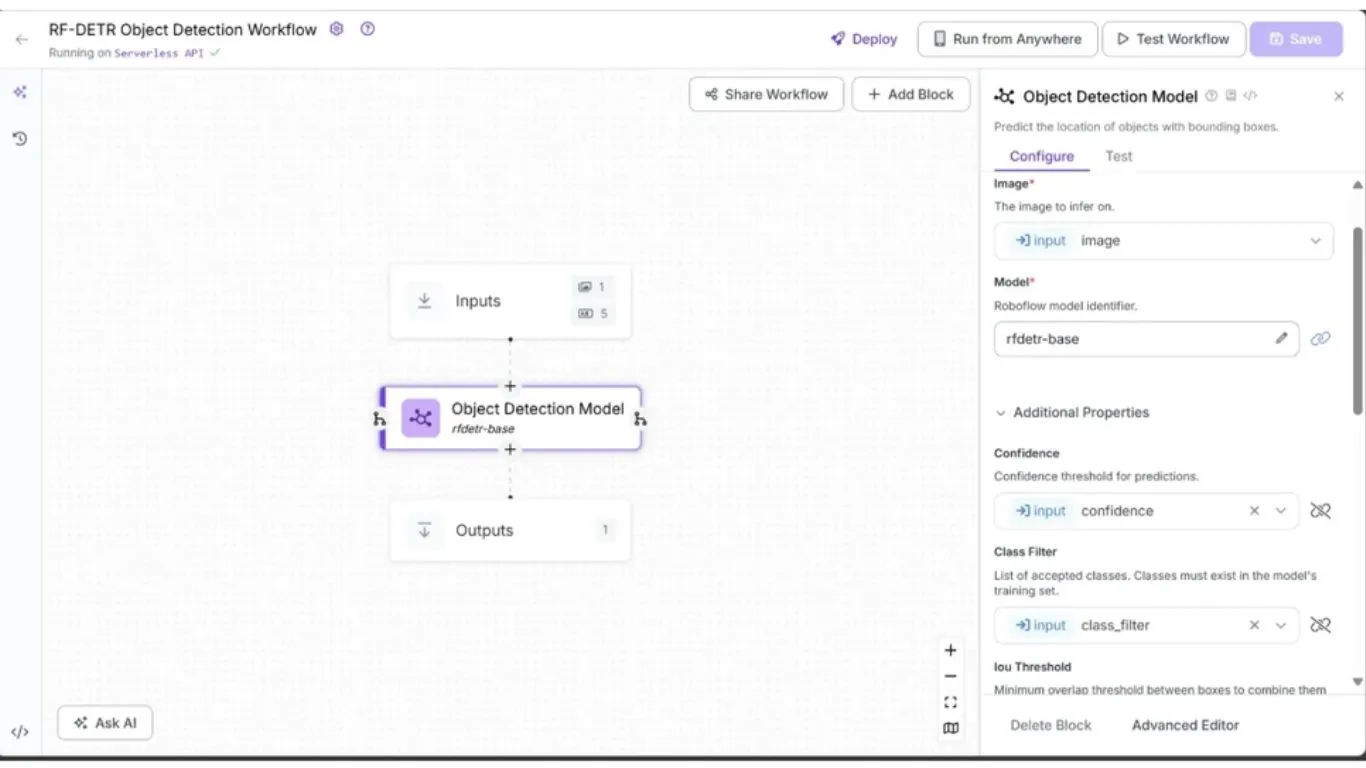Viewport: 1366px width, 768px height.
Task: Open the Class Filter input dropdown
Action: pos(1281,625)
